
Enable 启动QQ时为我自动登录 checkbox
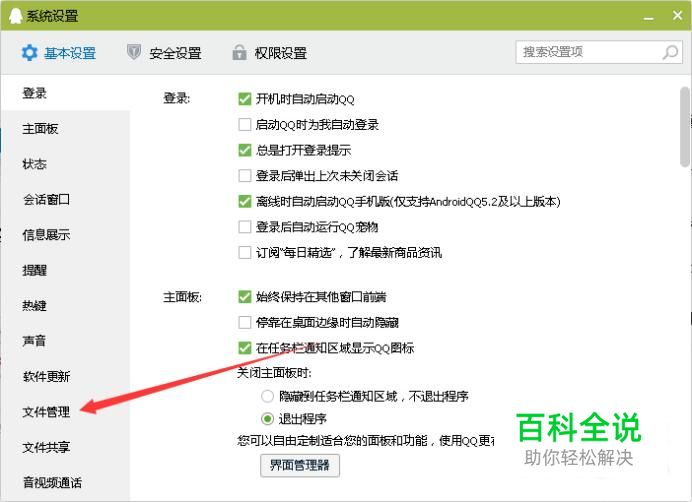[x=244, y=125]
